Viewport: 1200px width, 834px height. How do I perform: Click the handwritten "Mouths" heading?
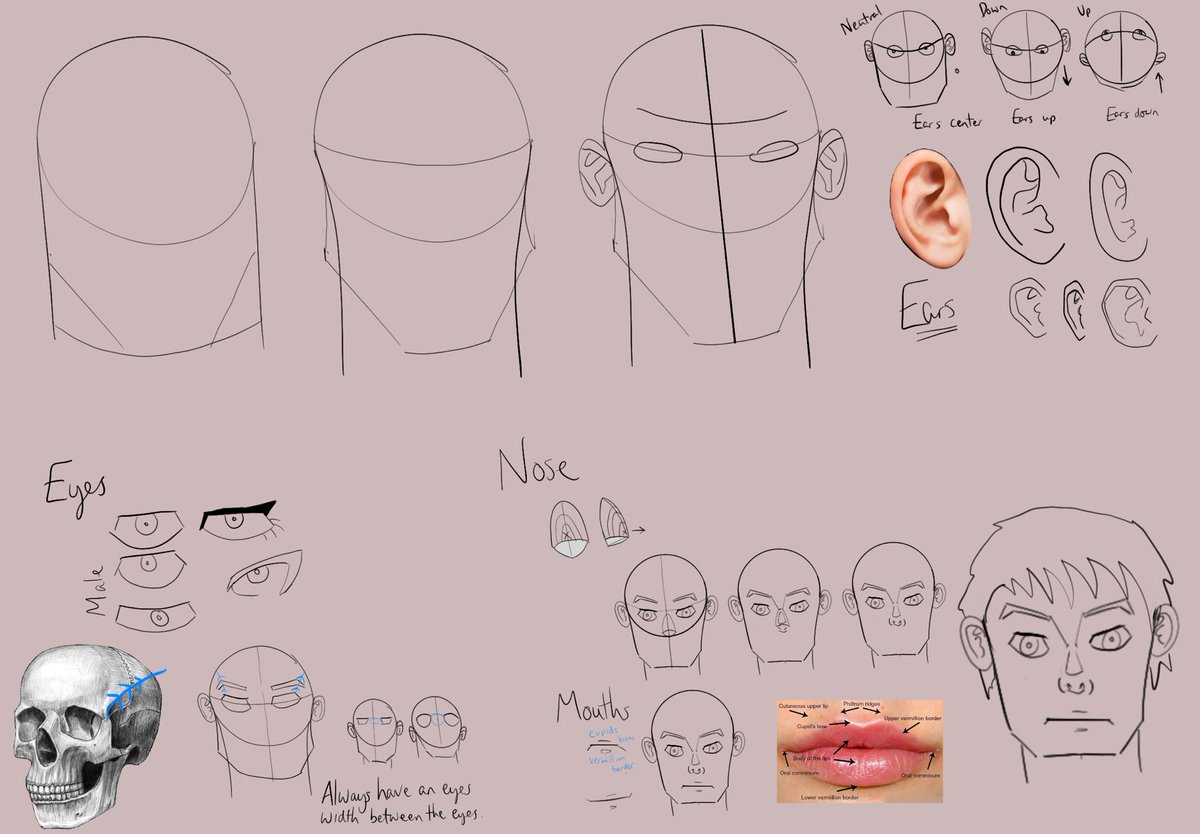594,708
